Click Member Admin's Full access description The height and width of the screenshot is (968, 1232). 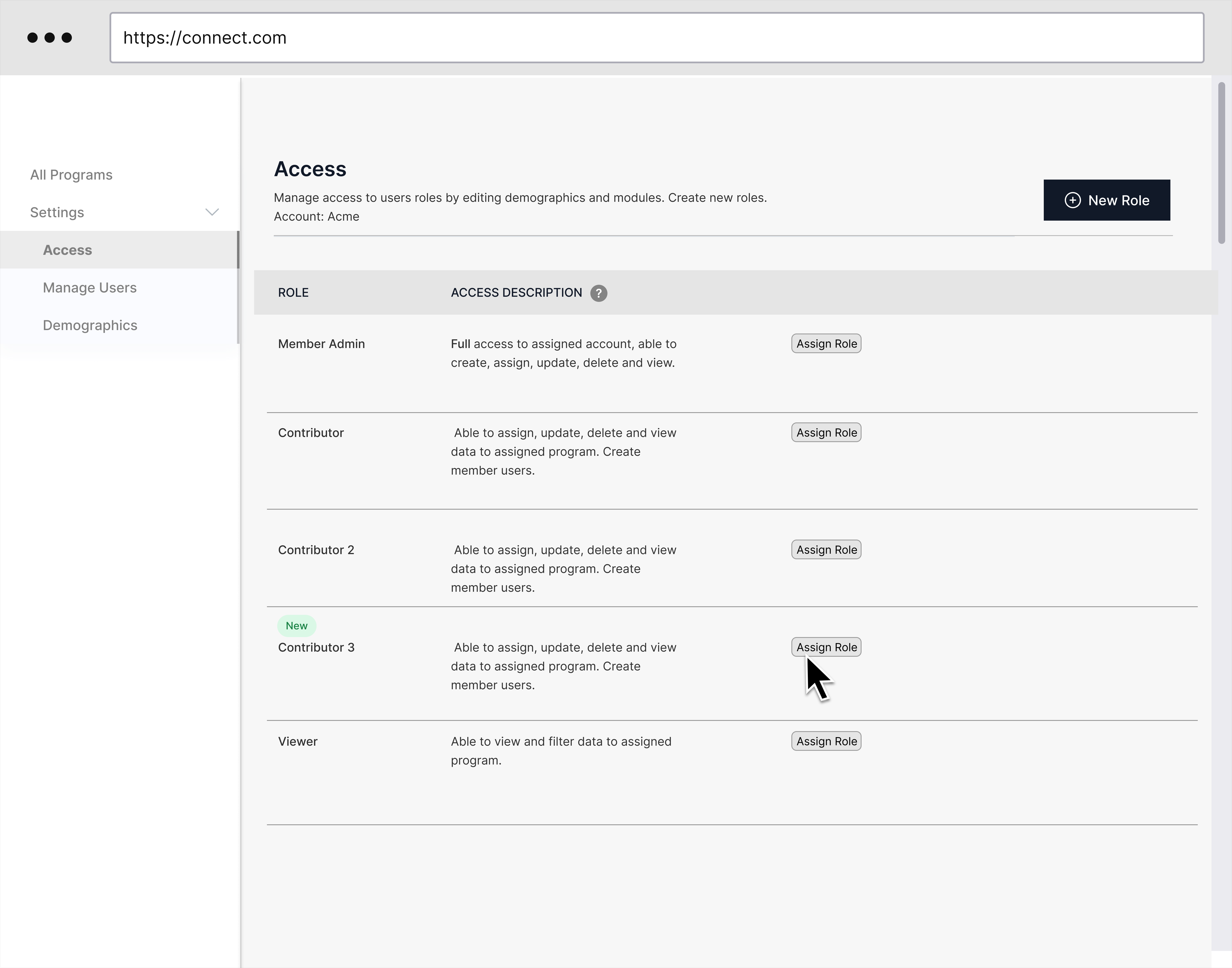click(564, 353)
